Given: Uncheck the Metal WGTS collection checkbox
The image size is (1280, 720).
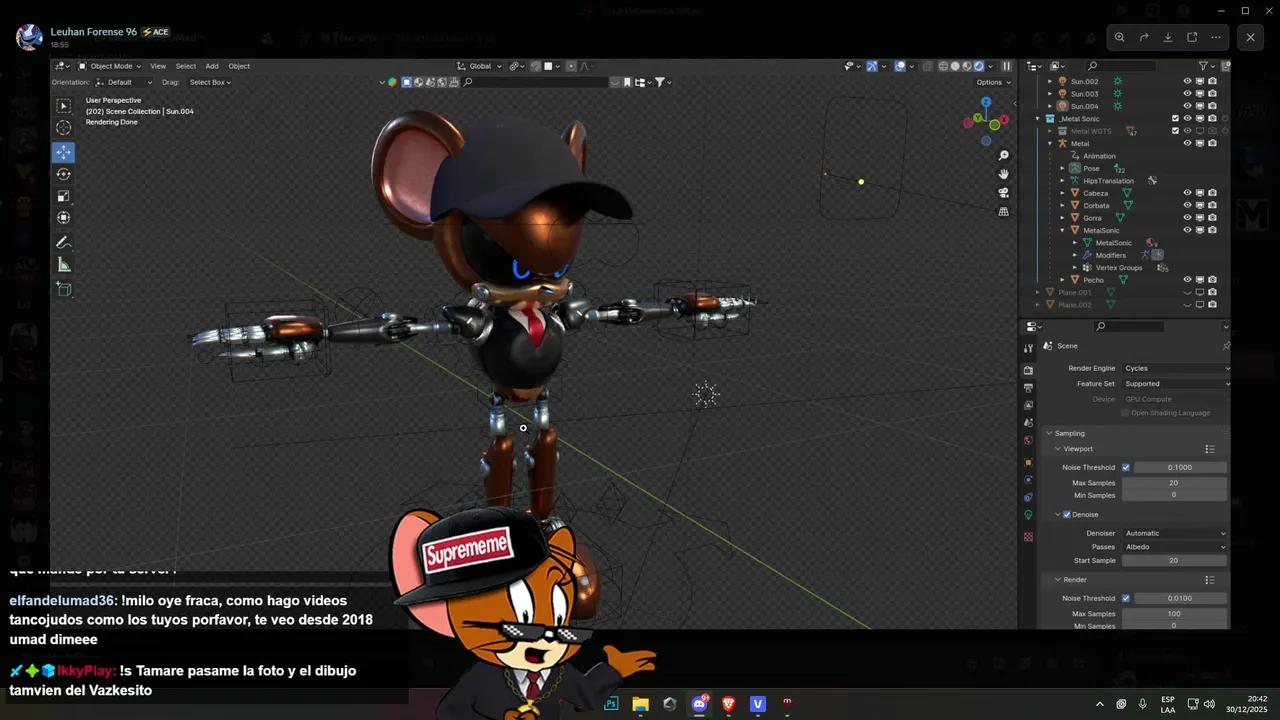Looking at the screenshot, I should [1175, 131].
